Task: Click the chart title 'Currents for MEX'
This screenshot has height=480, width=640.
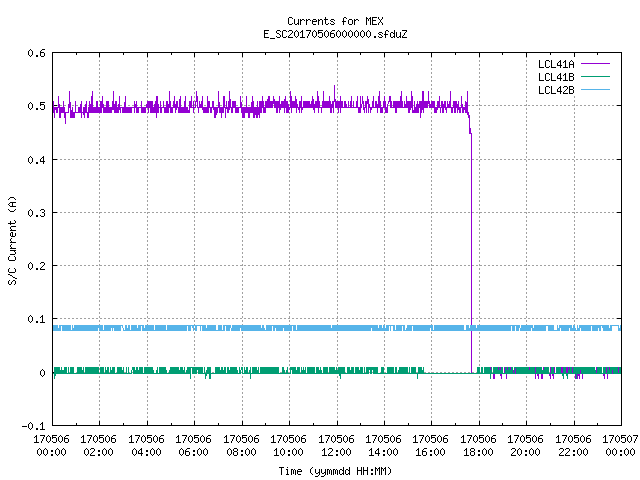Action: [335, 21]
